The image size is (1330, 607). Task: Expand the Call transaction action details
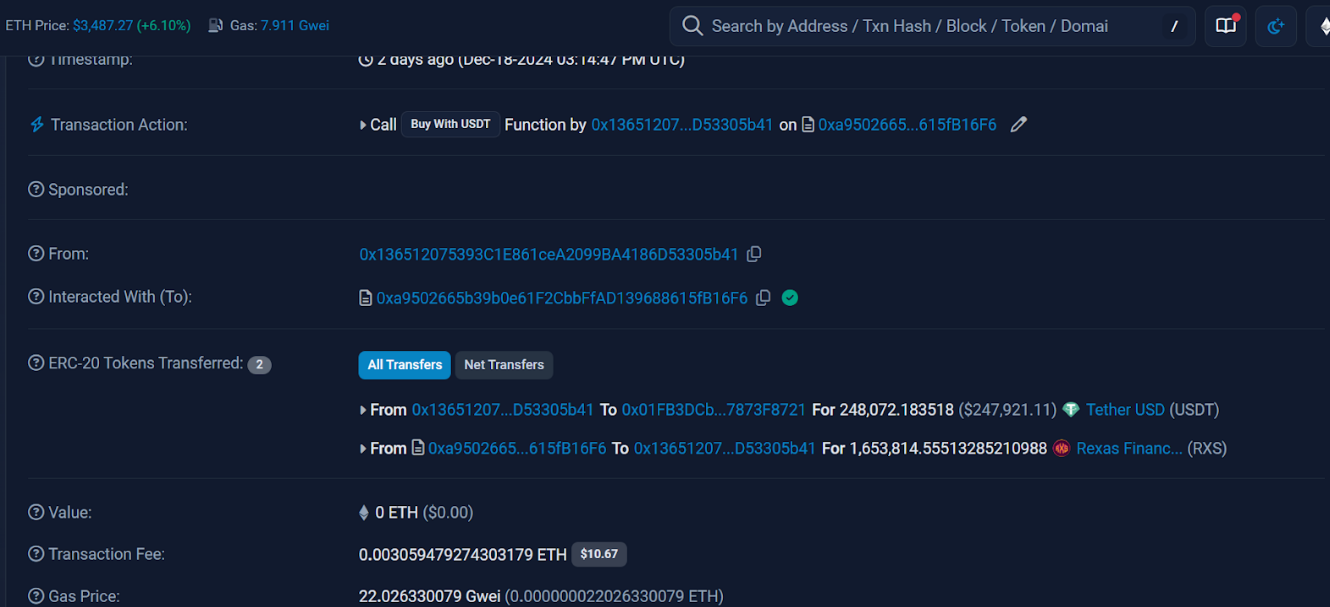(x=363, y=124)
